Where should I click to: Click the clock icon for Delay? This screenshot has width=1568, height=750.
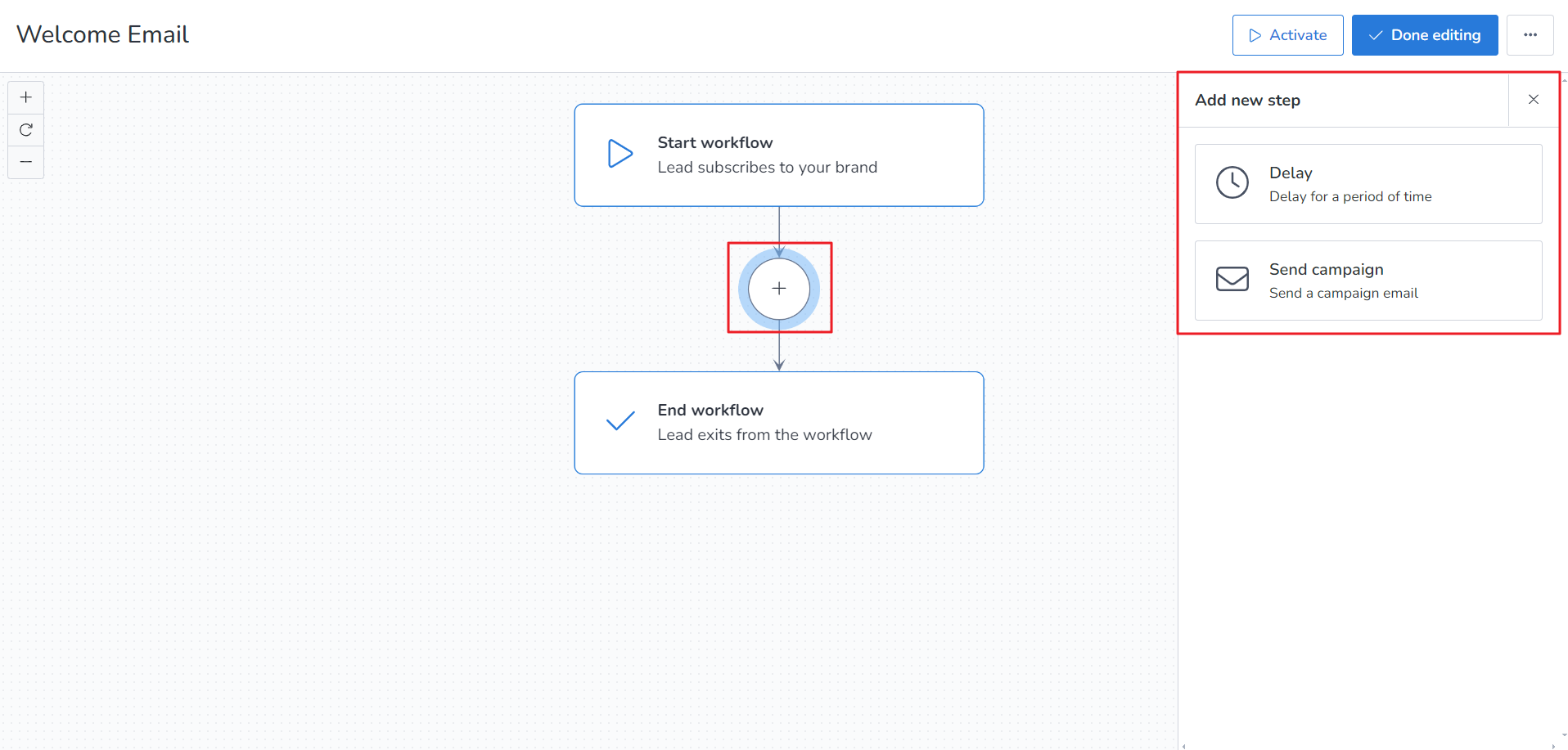point(1232,183)
